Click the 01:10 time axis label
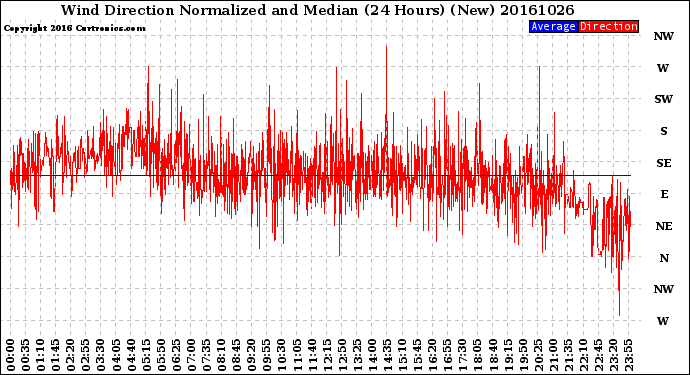 coord(40,355)
